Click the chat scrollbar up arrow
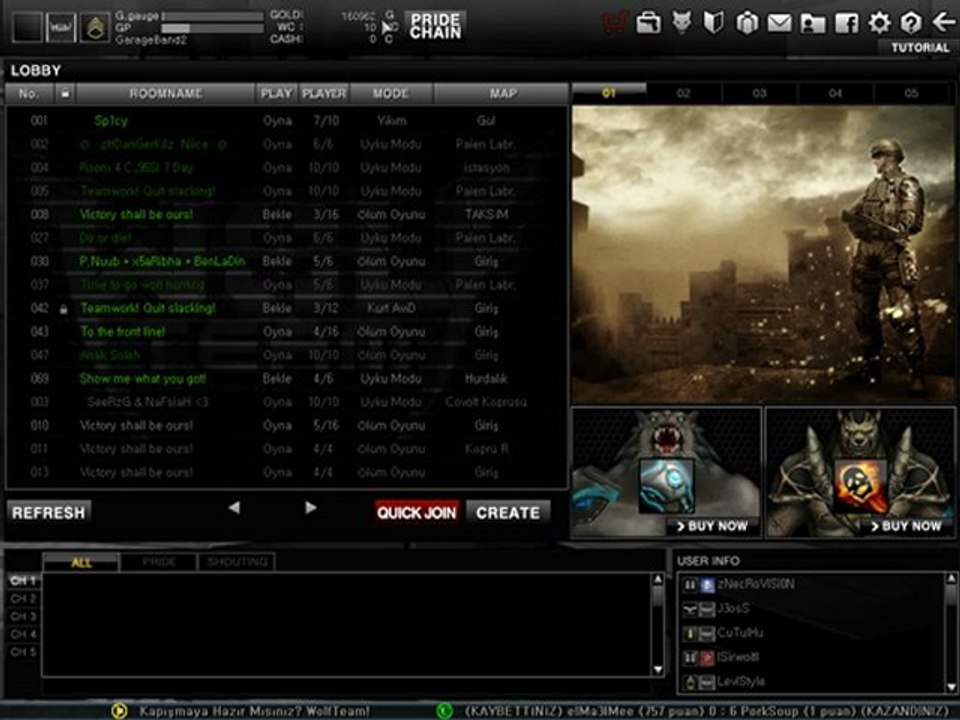The width and height of the screenshot is (960, 720). 658,579
